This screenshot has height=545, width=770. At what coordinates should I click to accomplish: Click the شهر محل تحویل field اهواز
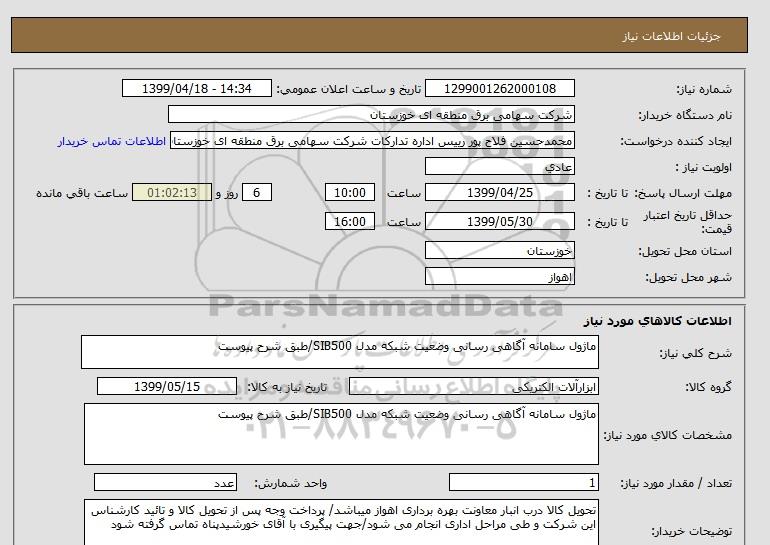click(x=513, y=276)
